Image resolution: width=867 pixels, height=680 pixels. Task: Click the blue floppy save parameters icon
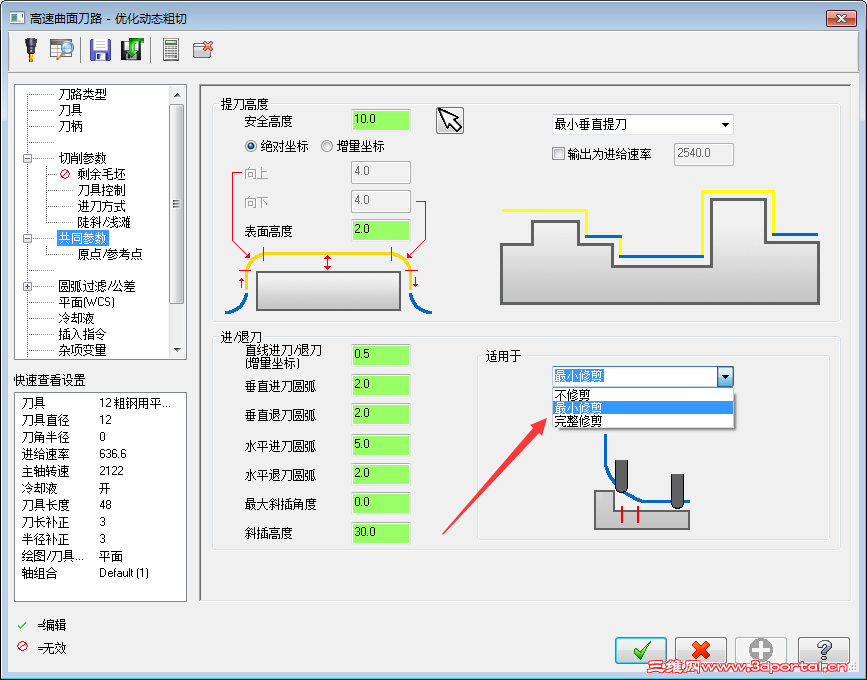pos(100,49)
